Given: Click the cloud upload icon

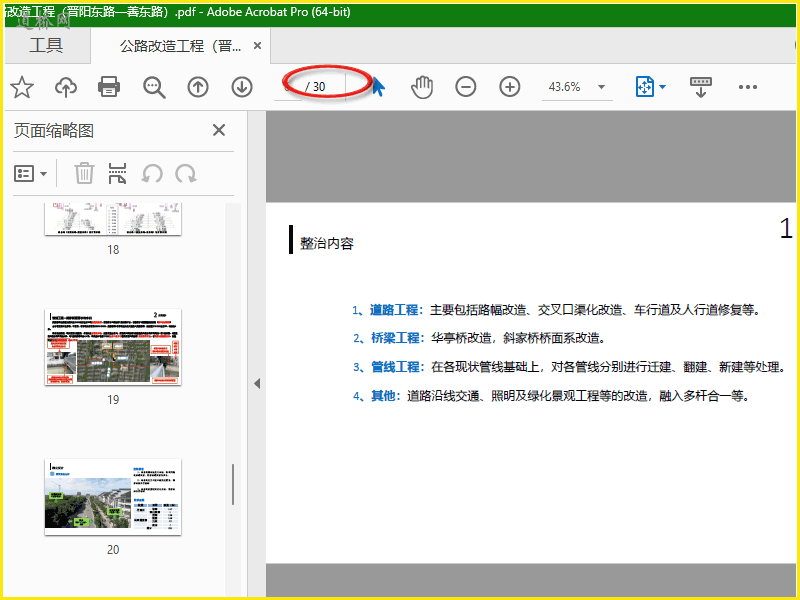Looking at the screenshot, I should pyautogui.click(x=66, y=87).
